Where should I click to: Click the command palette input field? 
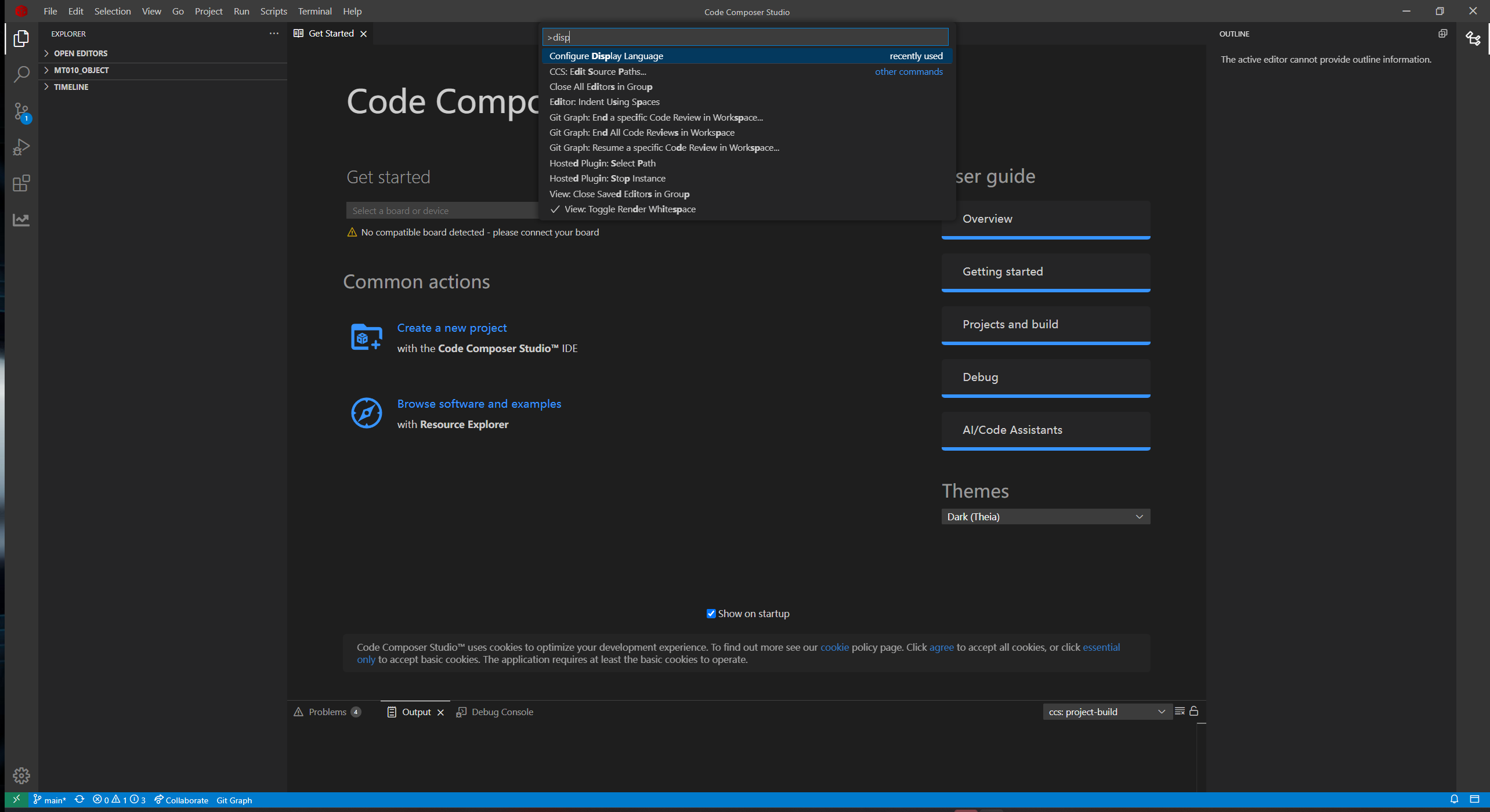[746, 37]
